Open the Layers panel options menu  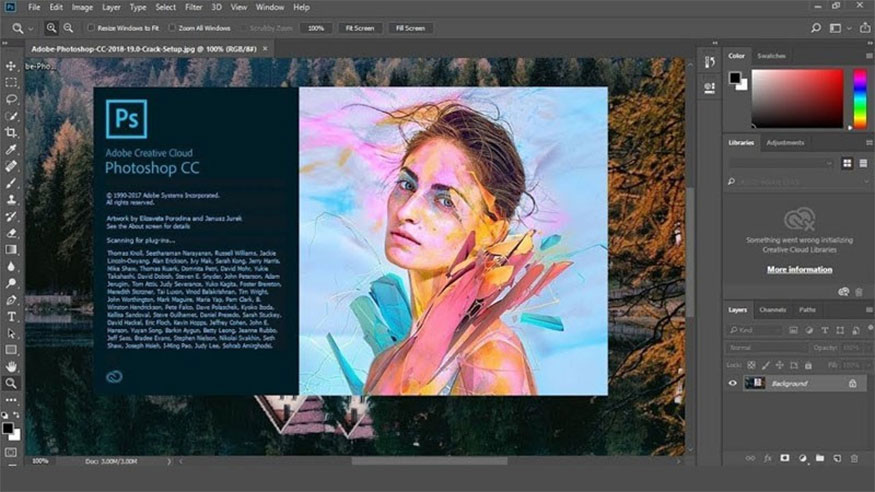(x=869, y=310)
